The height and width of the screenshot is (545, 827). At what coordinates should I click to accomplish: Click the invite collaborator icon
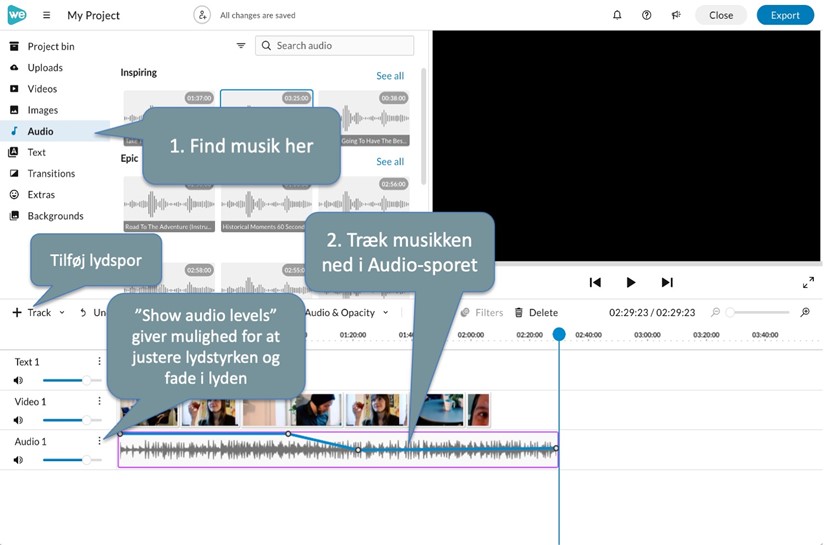point(202,15)
